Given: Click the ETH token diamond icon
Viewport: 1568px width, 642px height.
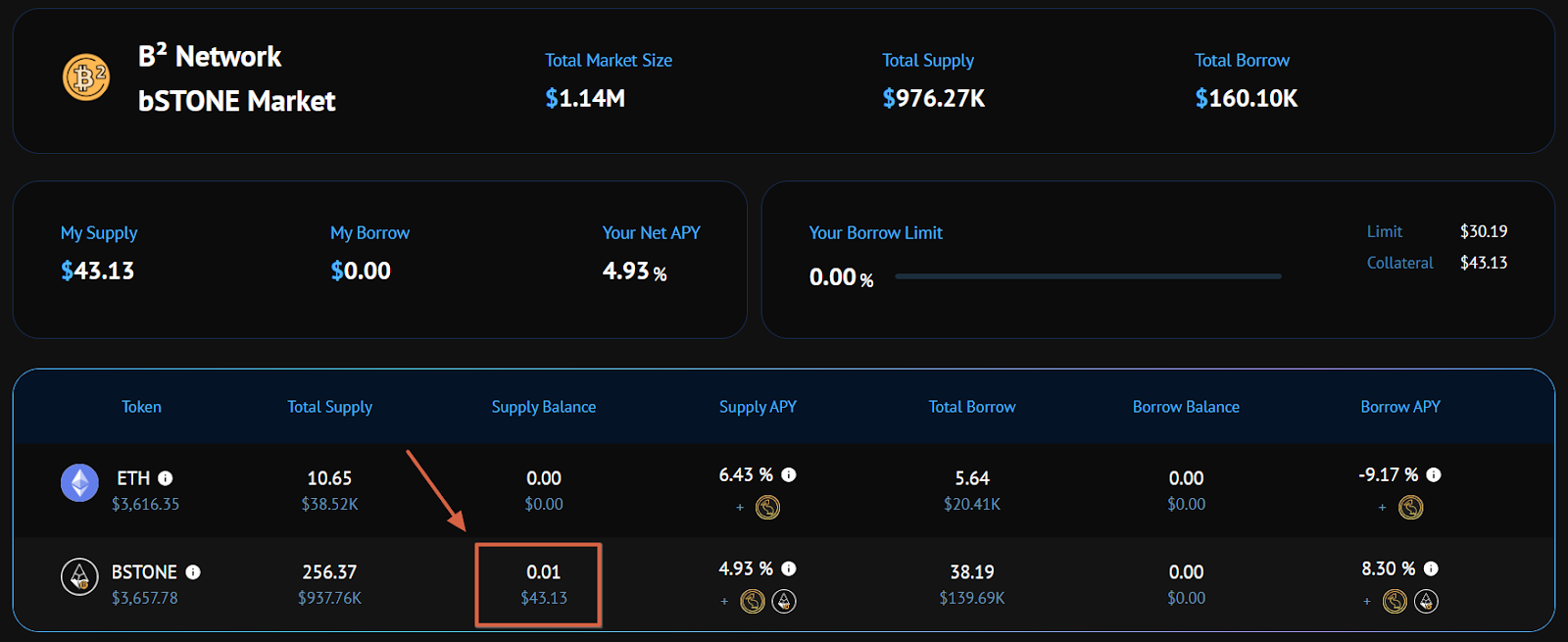Looking at the screenshot, I should tap(79, 483).
